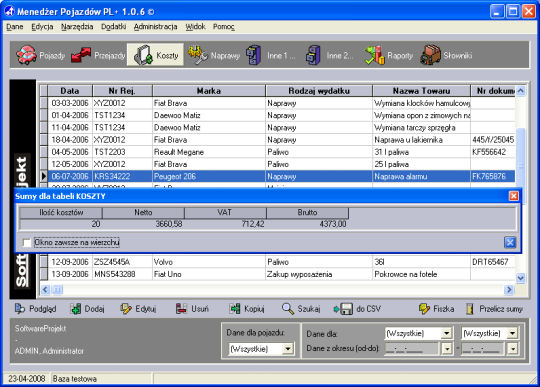Open the Fiszka card button

pyautogui.click(x=436, y=309)
